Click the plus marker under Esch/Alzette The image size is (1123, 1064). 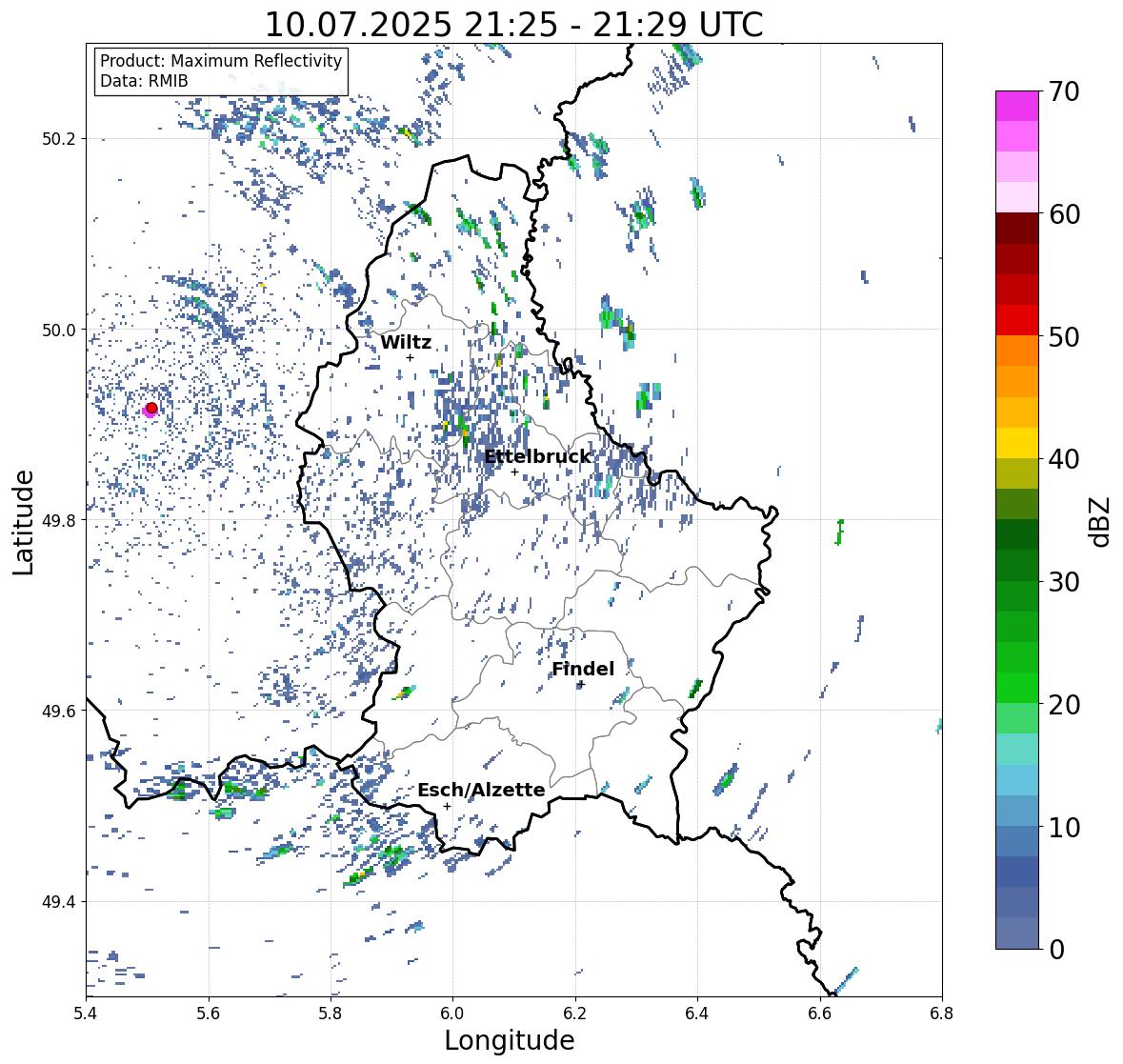[447, 806]
